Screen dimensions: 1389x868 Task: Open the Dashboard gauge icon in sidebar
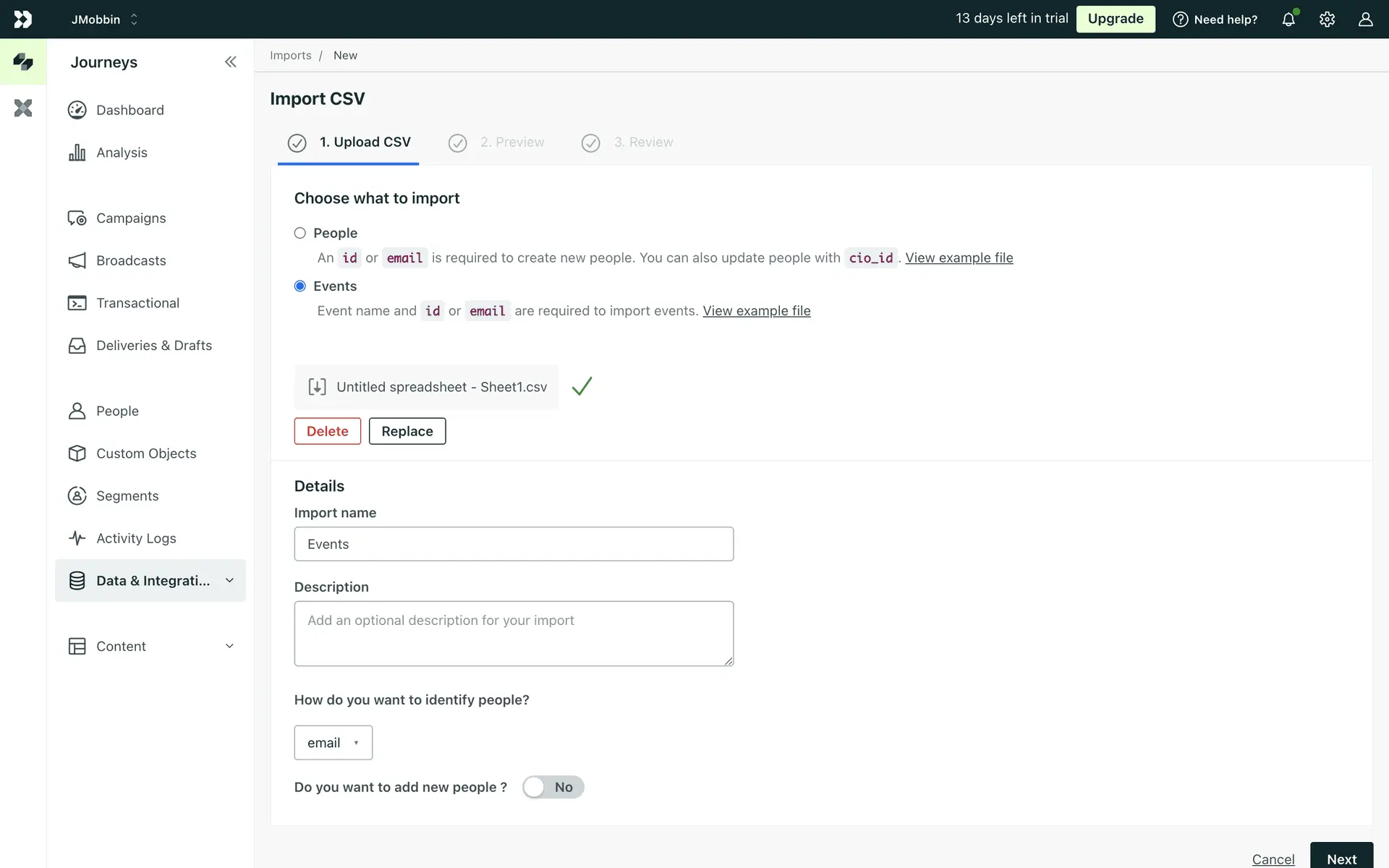click(77, 110)
